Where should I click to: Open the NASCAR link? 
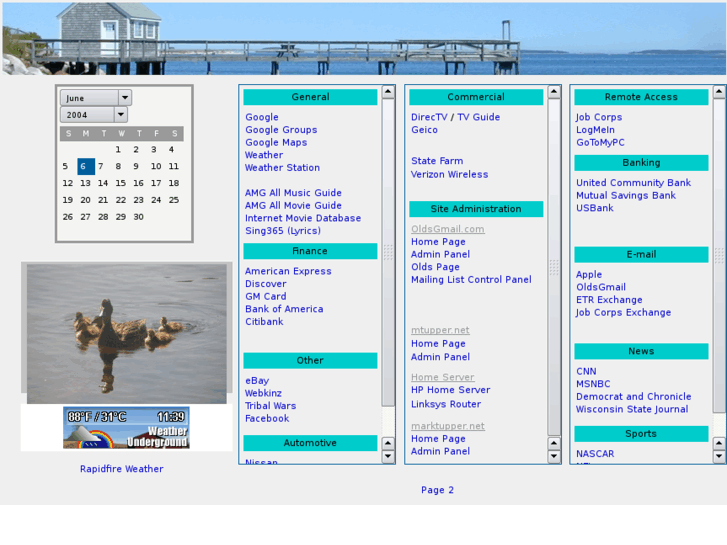coord(595,454)
